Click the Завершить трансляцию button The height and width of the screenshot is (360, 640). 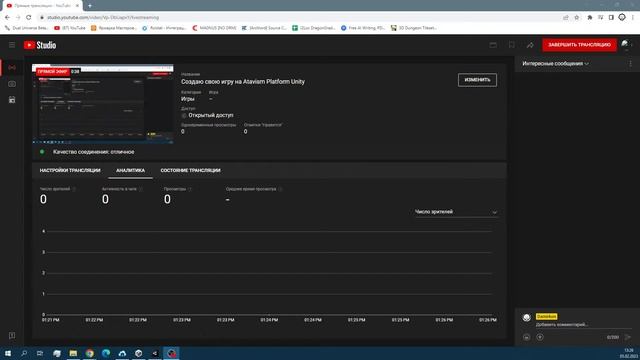(579, 45)
